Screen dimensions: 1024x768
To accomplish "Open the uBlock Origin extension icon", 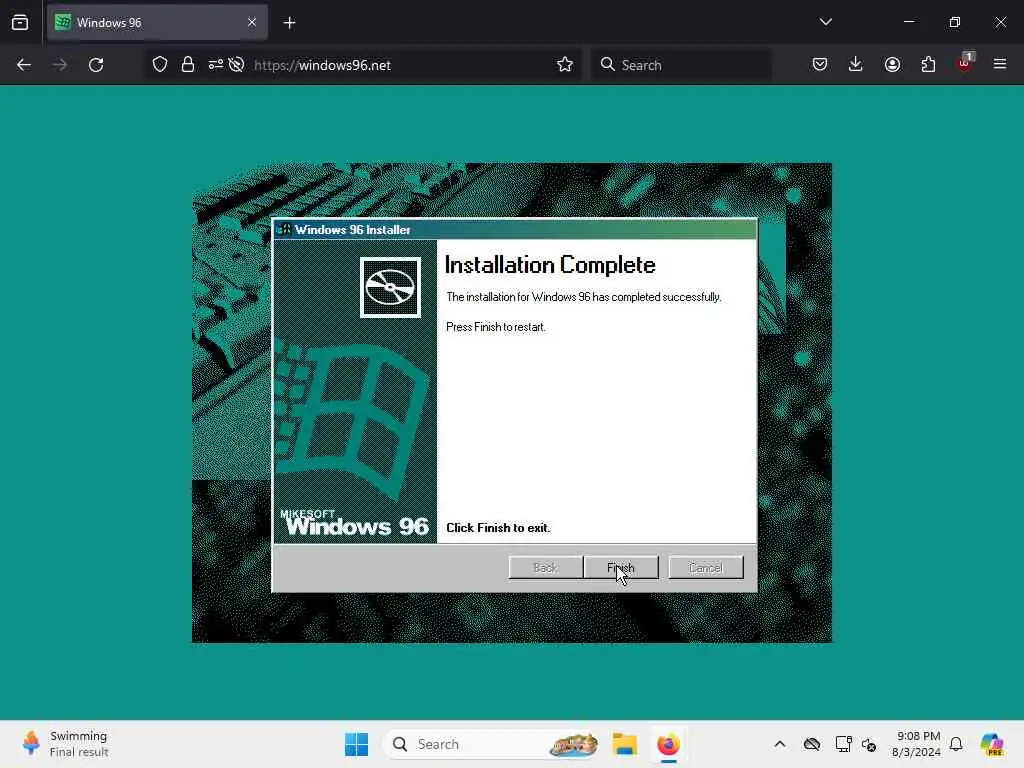I will click(965, 63).
